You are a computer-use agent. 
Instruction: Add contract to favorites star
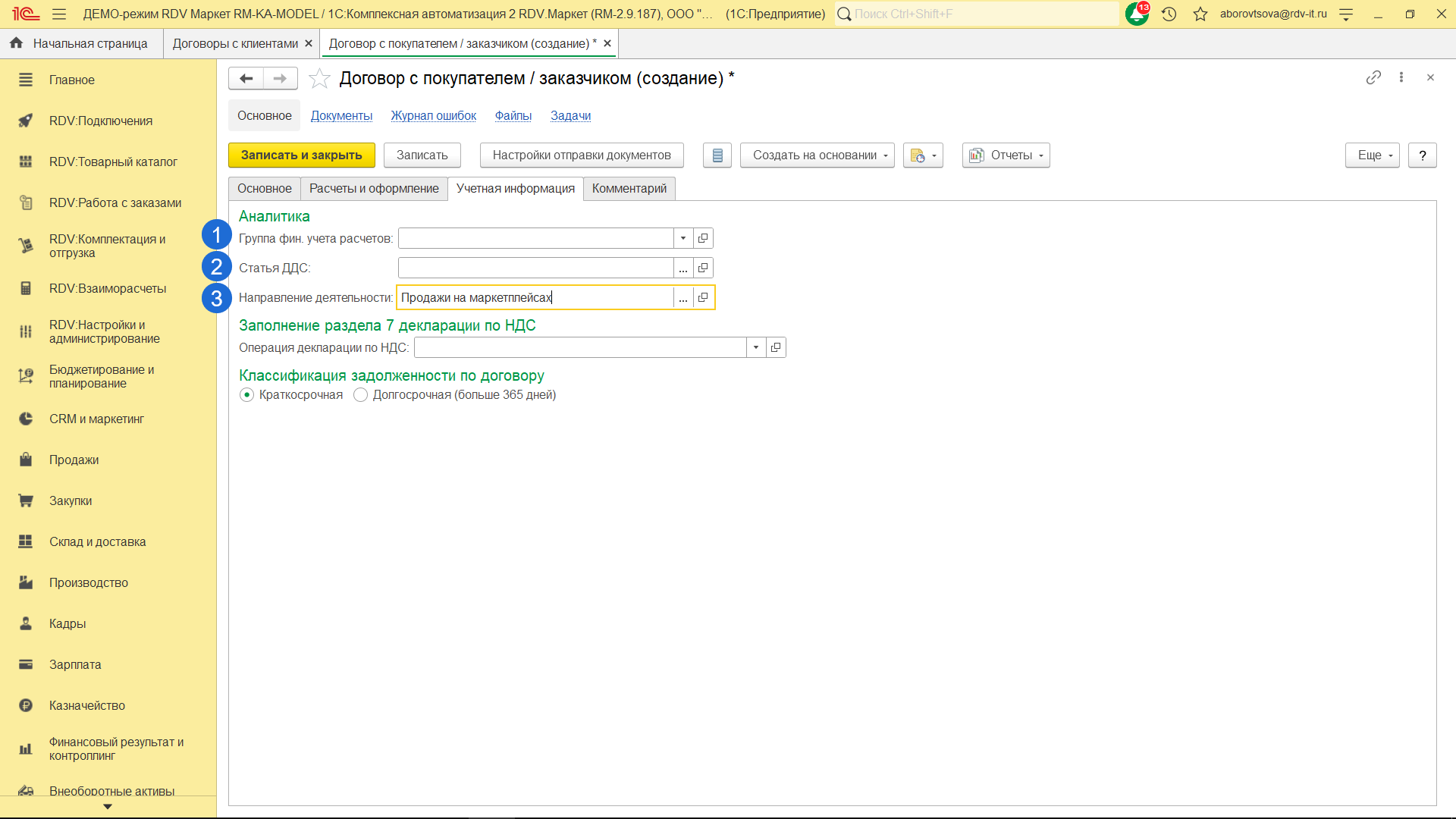319,78
